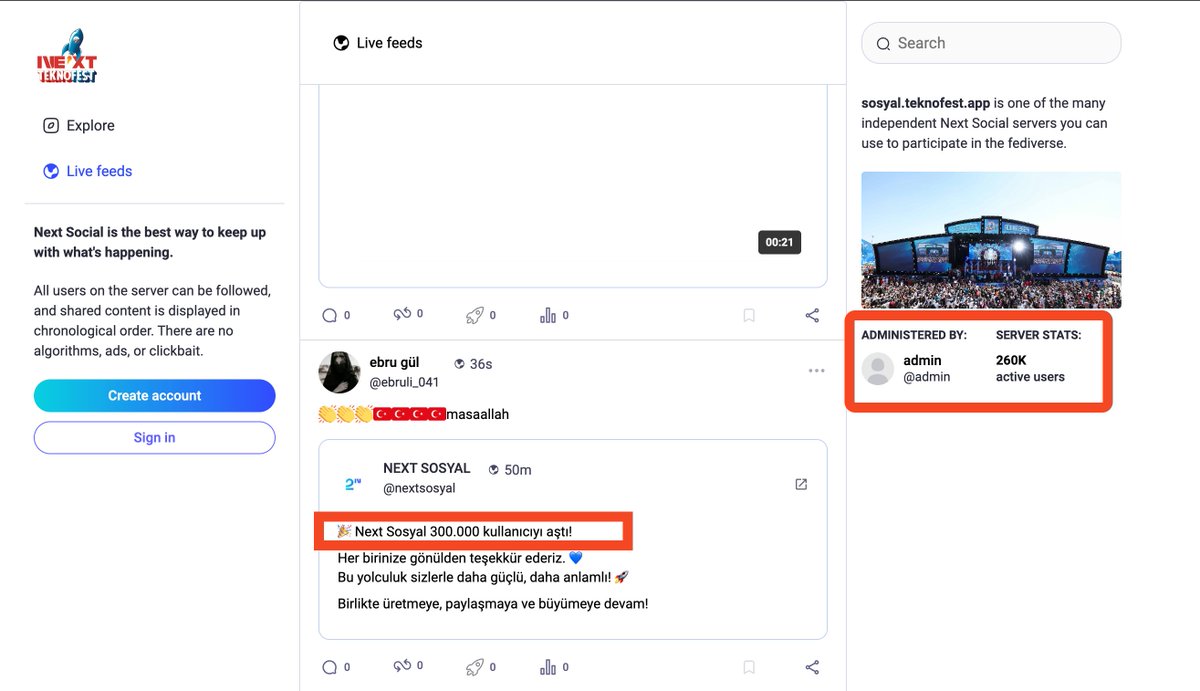
Task: Bookmark the video post
Action: (x=749, y=315)
